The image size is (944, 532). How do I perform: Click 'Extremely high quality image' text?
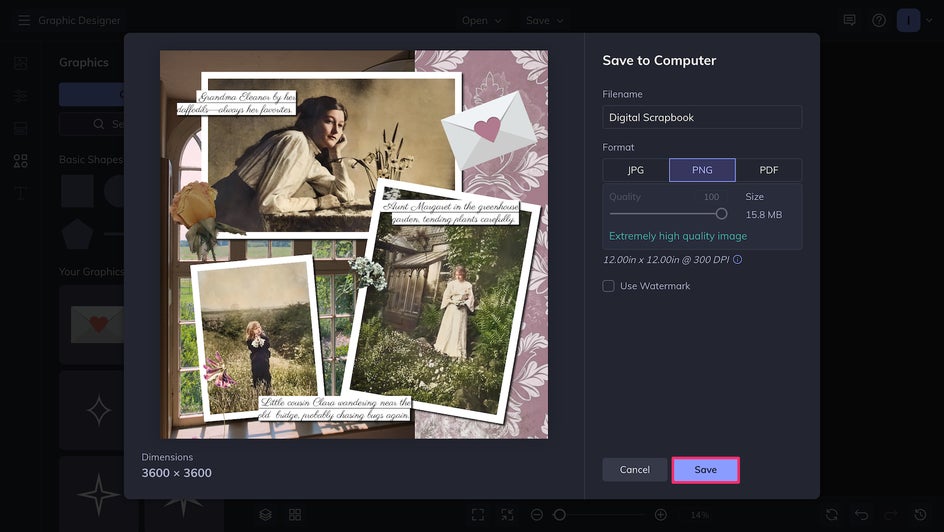(x=678, y=237)
